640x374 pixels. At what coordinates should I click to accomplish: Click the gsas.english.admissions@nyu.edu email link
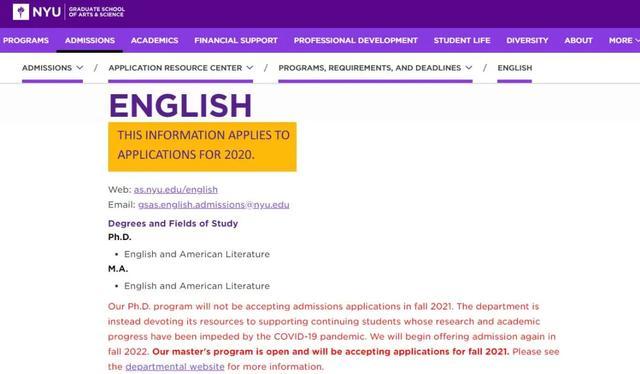click(x=213, y=205)
